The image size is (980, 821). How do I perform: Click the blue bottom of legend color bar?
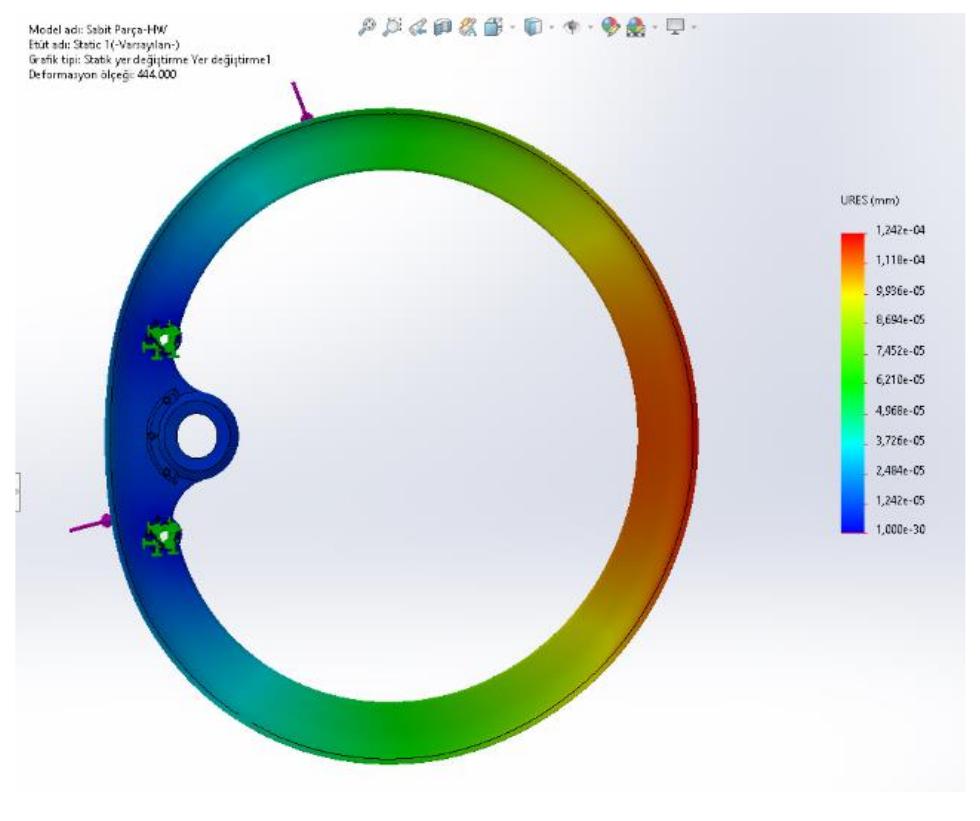[853, 524]
